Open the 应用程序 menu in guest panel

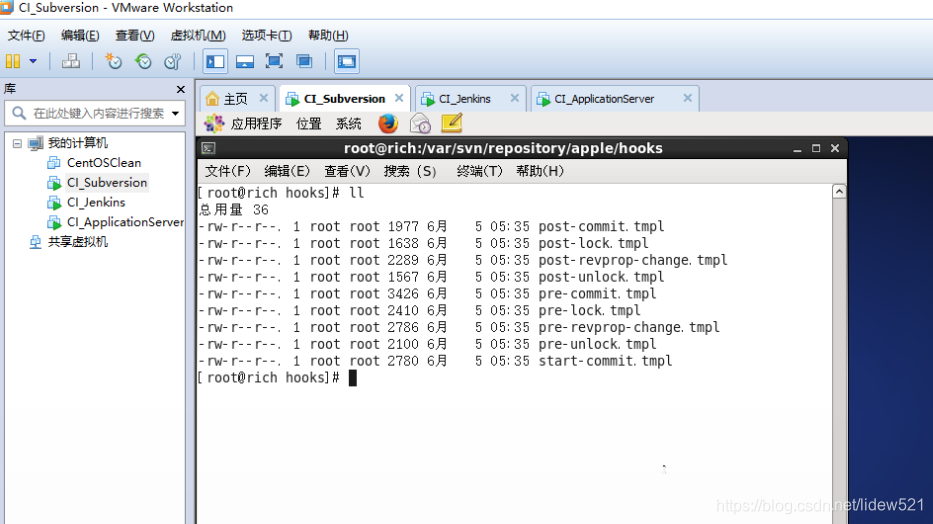click(x=256, y=124)
